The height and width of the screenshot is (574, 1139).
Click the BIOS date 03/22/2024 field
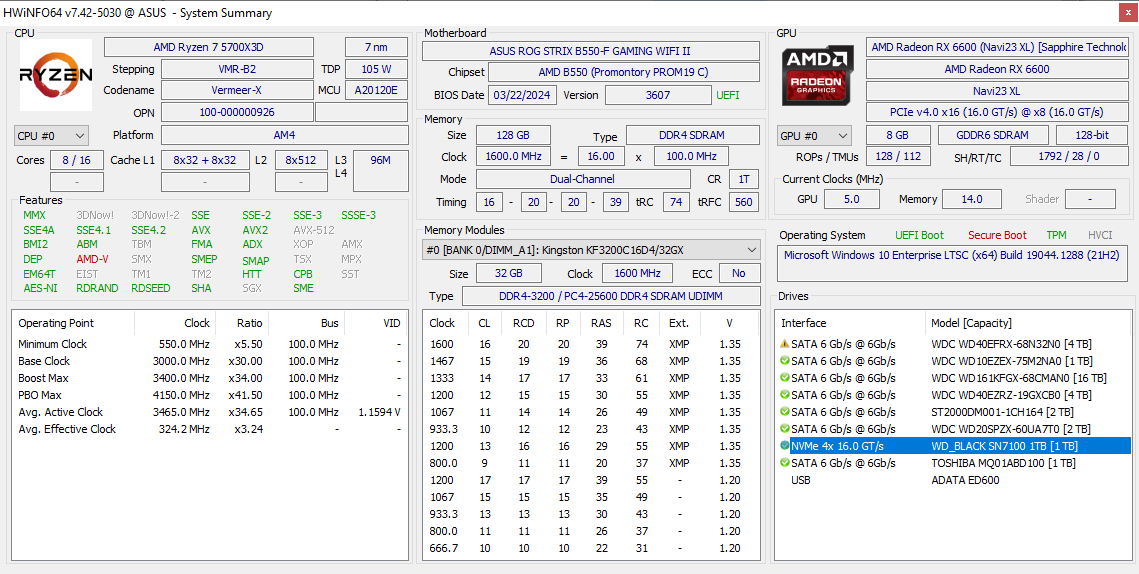[x=522, y=95]
